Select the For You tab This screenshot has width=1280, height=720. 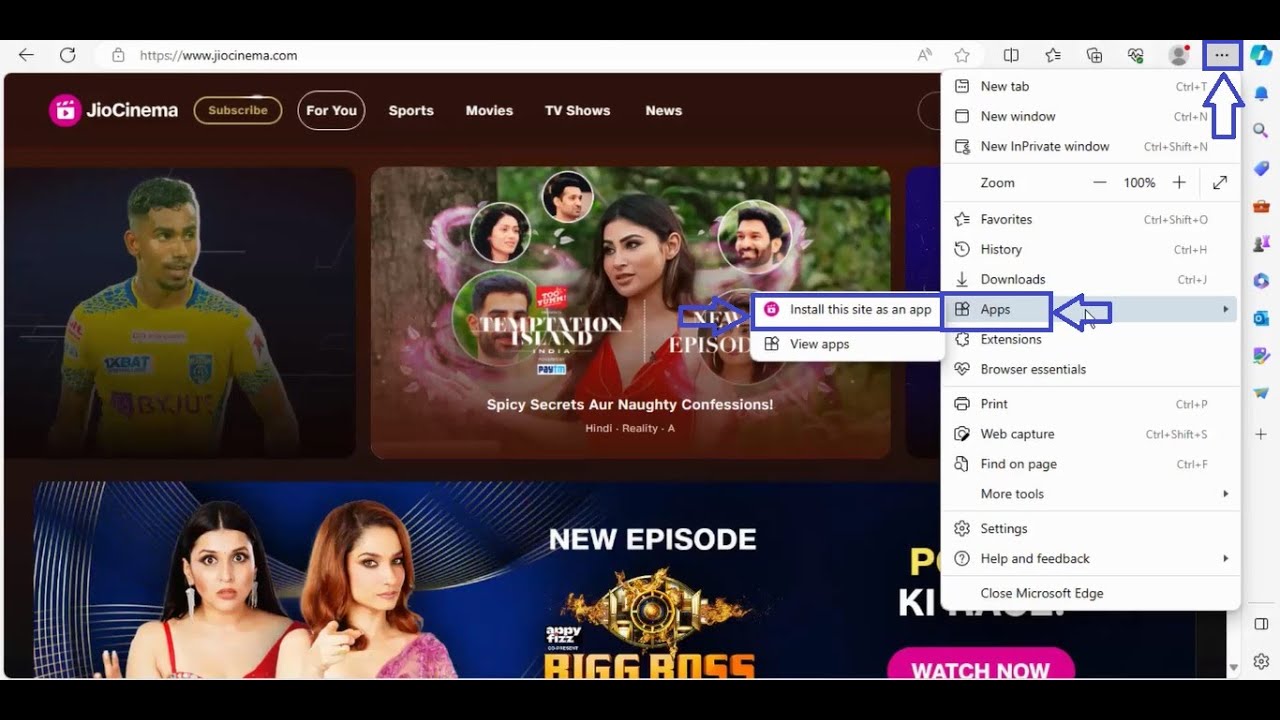pyautogui.click(x=331, y=110)
